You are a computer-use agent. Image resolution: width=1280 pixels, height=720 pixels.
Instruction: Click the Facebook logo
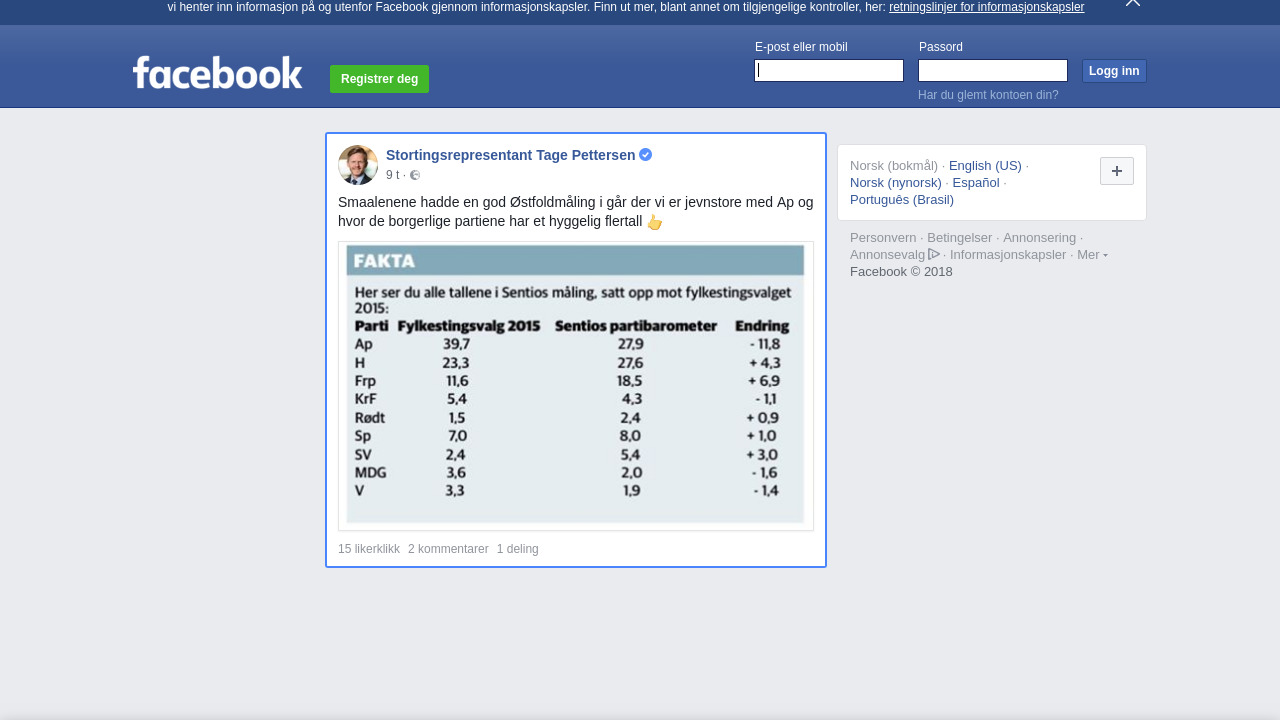point(217,73)
